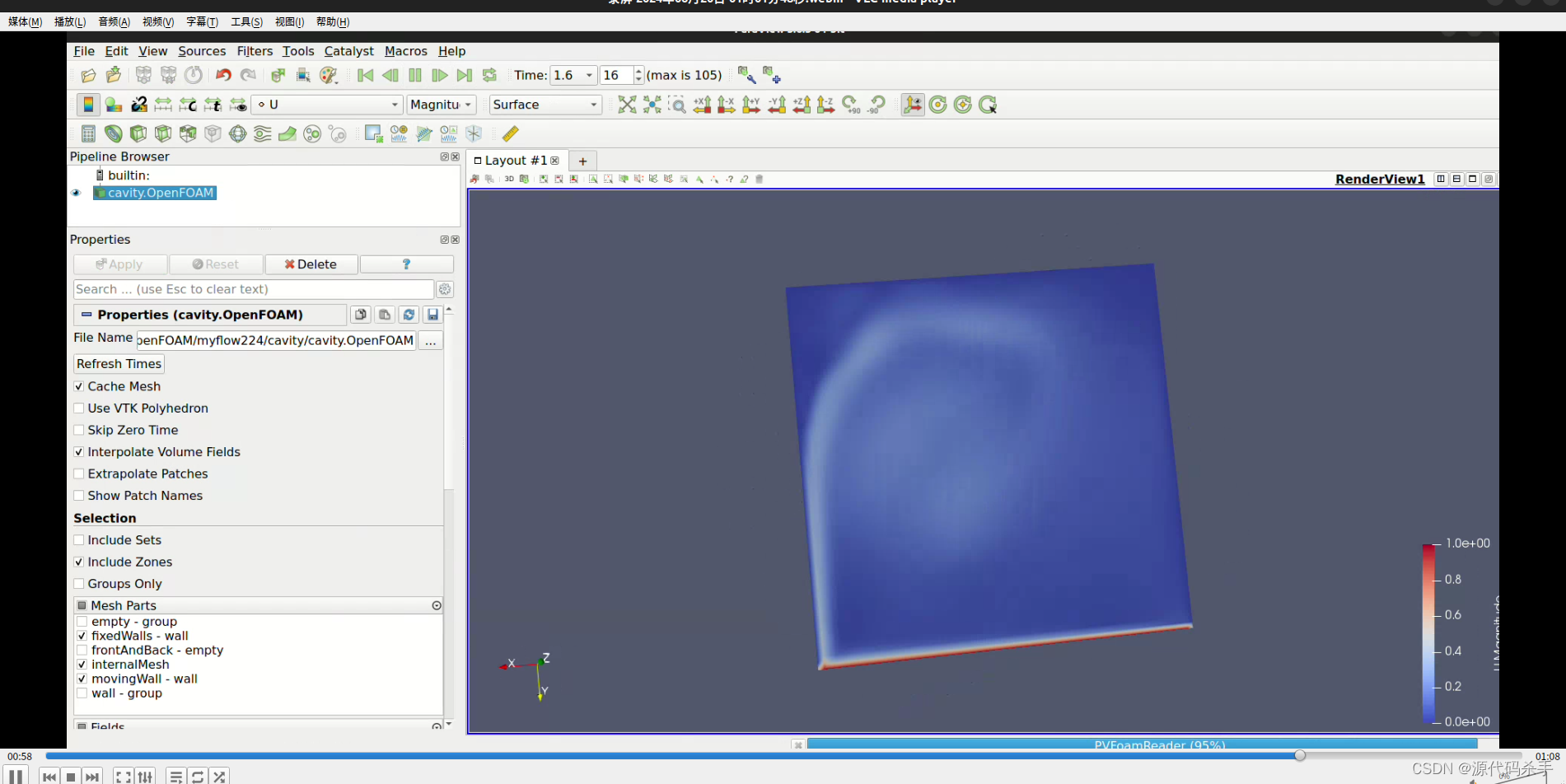
Task: Enable Include Sets checkbox
Action: click(79, 540)
